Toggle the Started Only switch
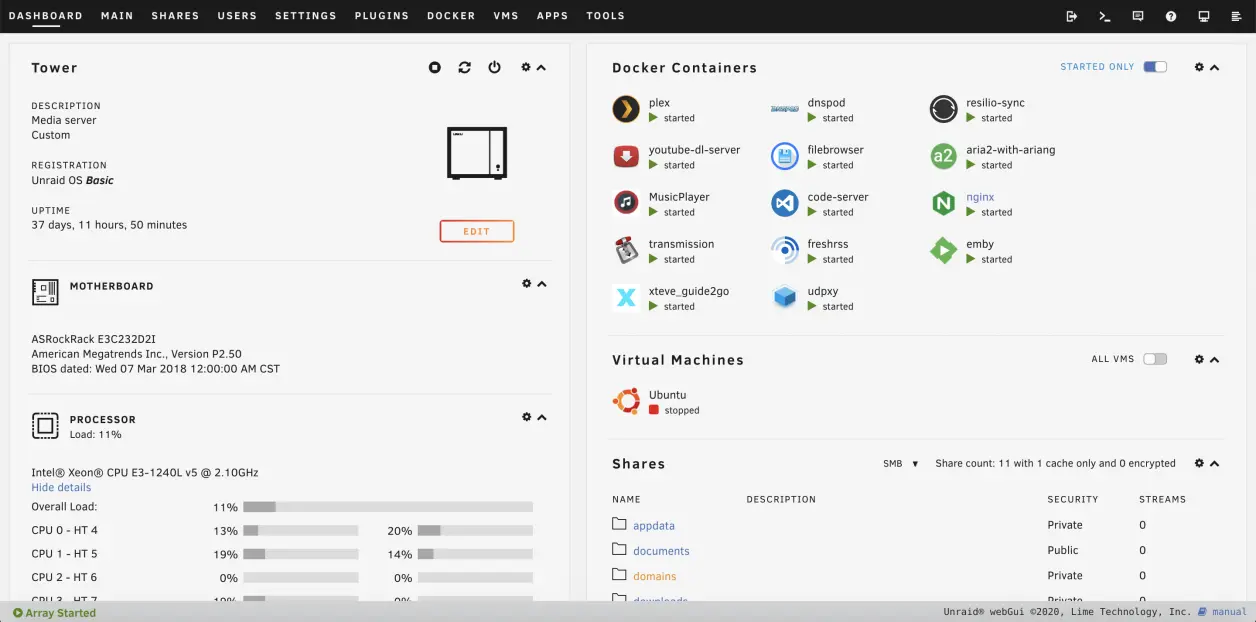The height and width of the screenshot is (622, 1256). coord(1155,67)
